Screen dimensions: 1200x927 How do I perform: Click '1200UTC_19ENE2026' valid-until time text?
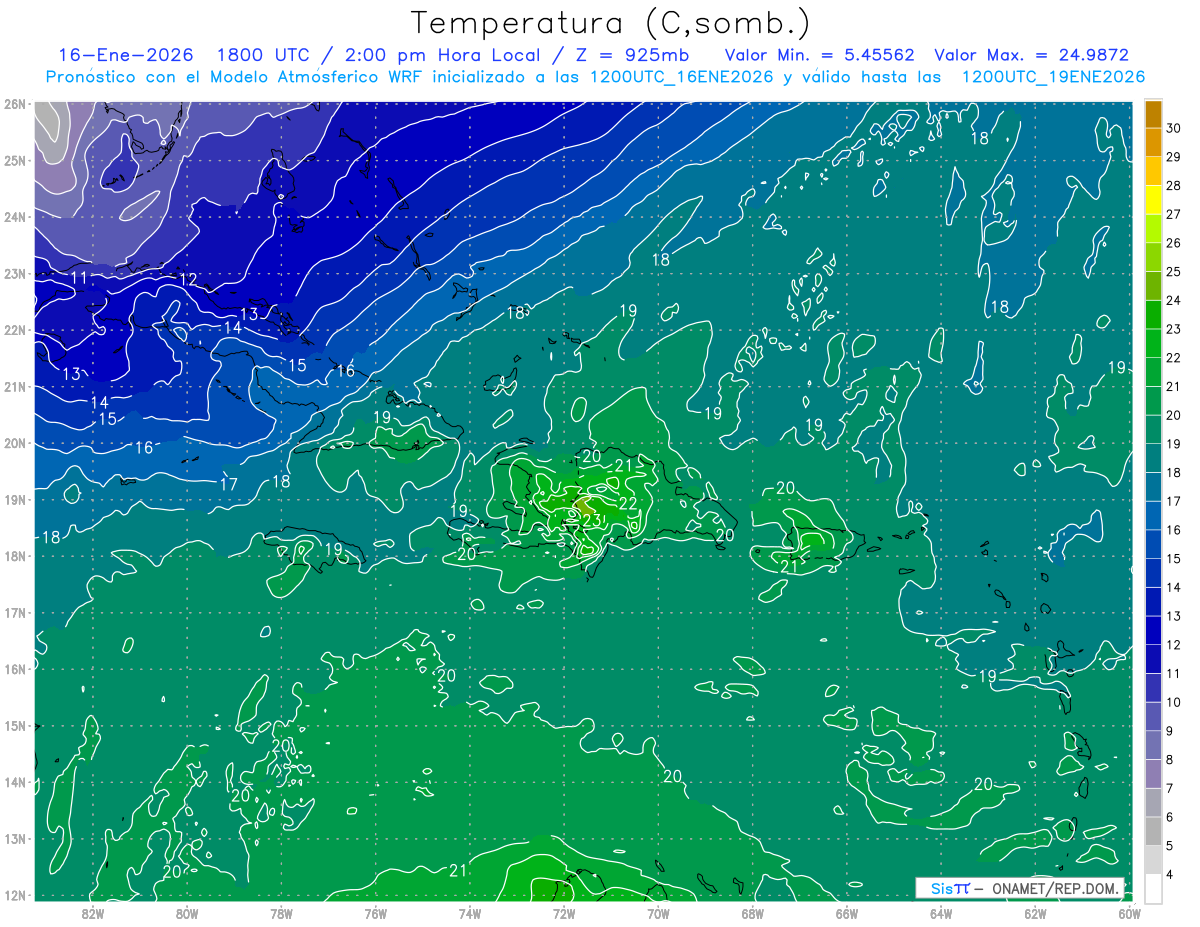1053,77
